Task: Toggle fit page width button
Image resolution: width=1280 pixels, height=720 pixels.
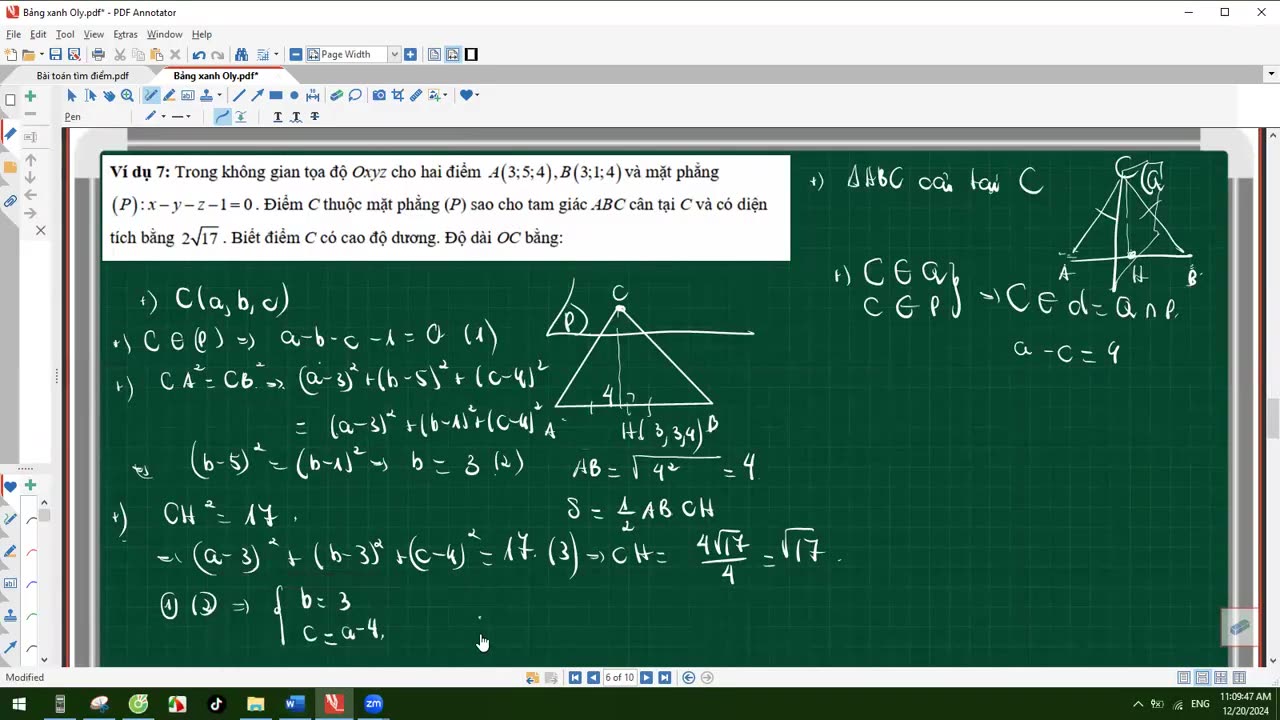Action: 453,54
